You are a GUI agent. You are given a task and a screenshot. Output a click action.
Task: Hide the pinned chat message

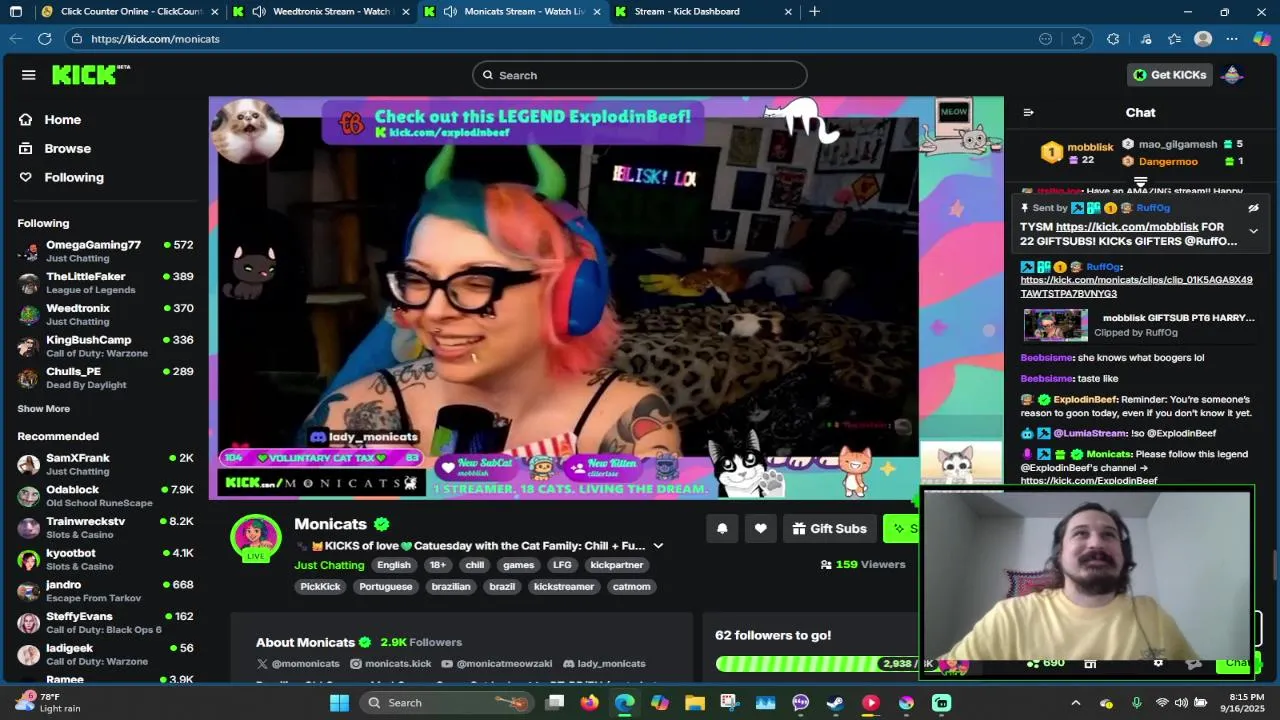point(1253,208)
